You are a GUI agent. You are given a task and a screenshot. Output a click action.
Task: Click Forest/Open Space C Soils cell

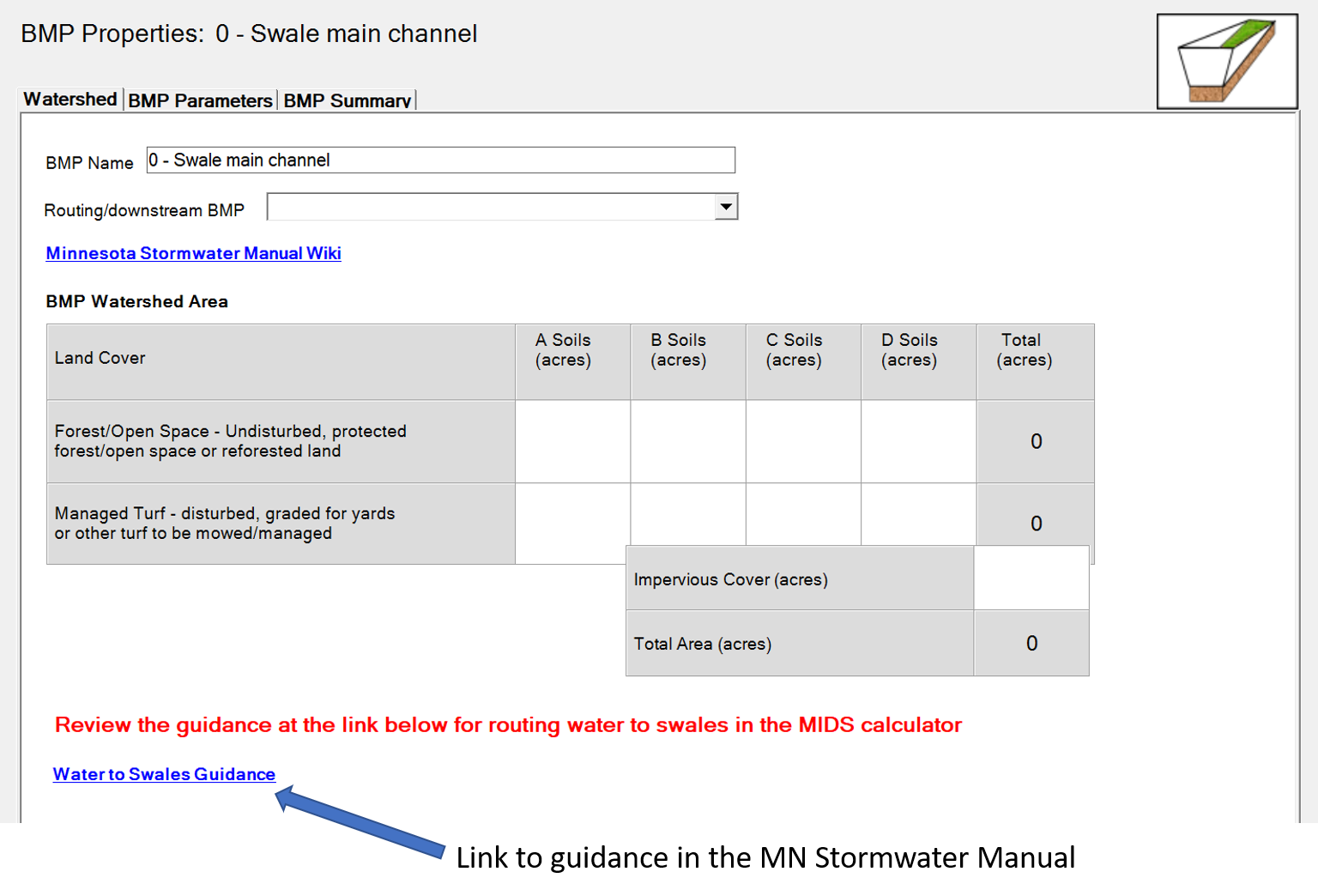tap(803, 441)
